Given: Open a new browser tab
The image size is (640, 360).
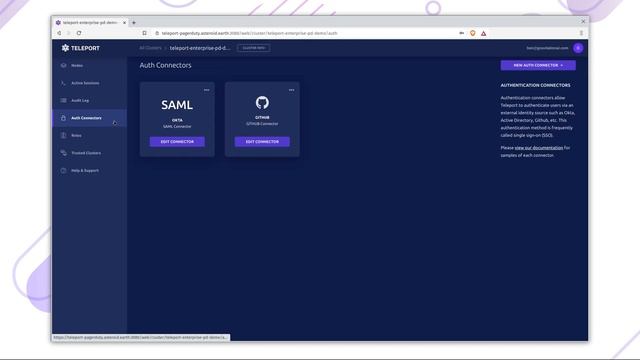Looking at the screenshot, I should tap(134, 23).
